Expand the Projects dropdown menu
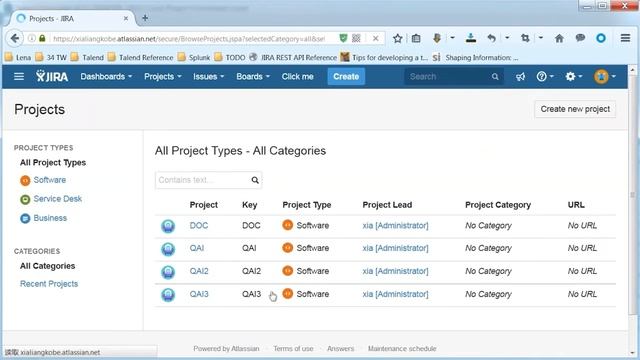Viewport: 640px width, 360px height. click(162, 76)
